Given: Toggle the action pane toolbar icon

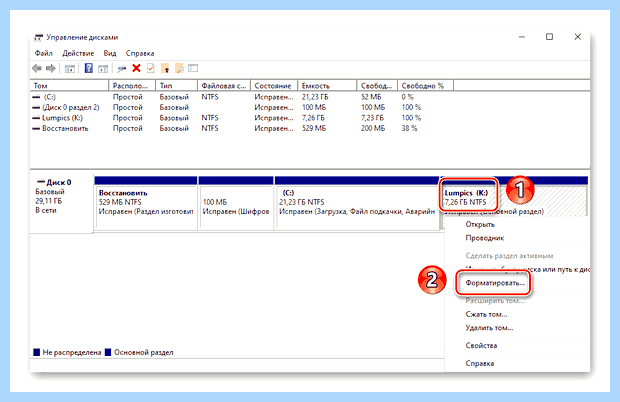Looking at the screenshot, I should (x=103, y=69).
